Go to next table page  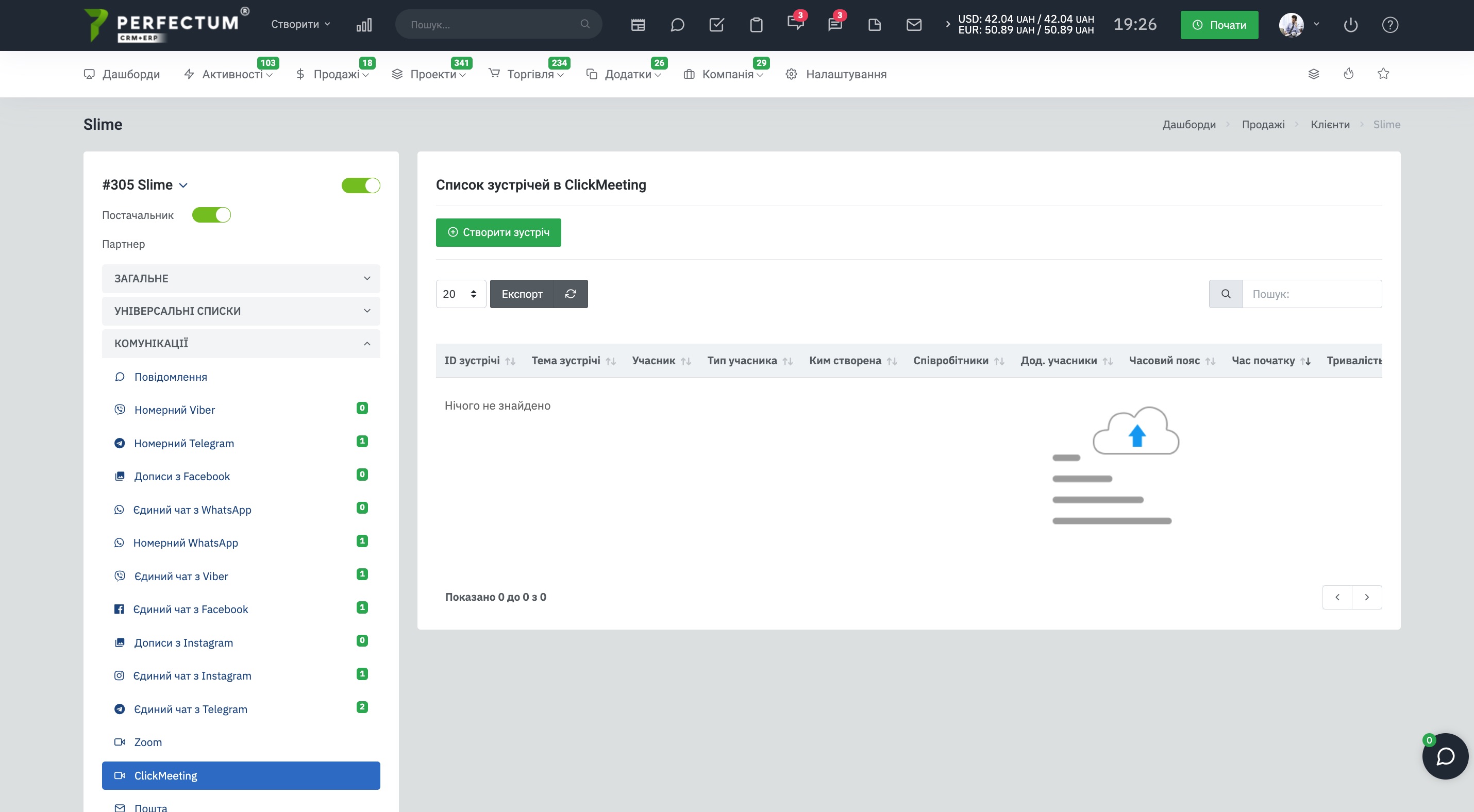tap(1367, 597)
